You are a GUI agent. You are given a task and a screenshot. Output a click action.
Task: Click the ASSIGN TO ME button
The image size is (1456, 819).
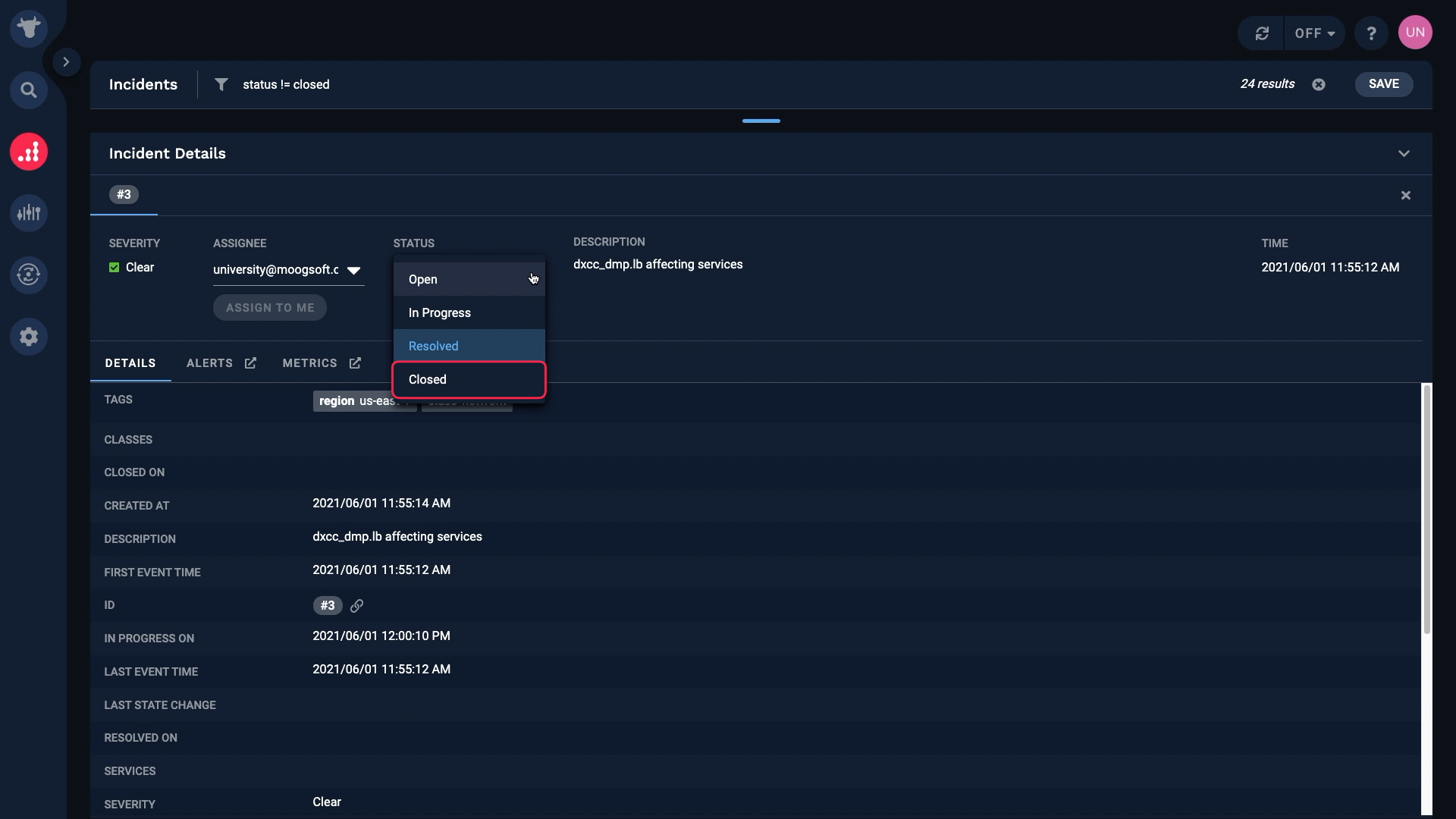click(270, 308)
